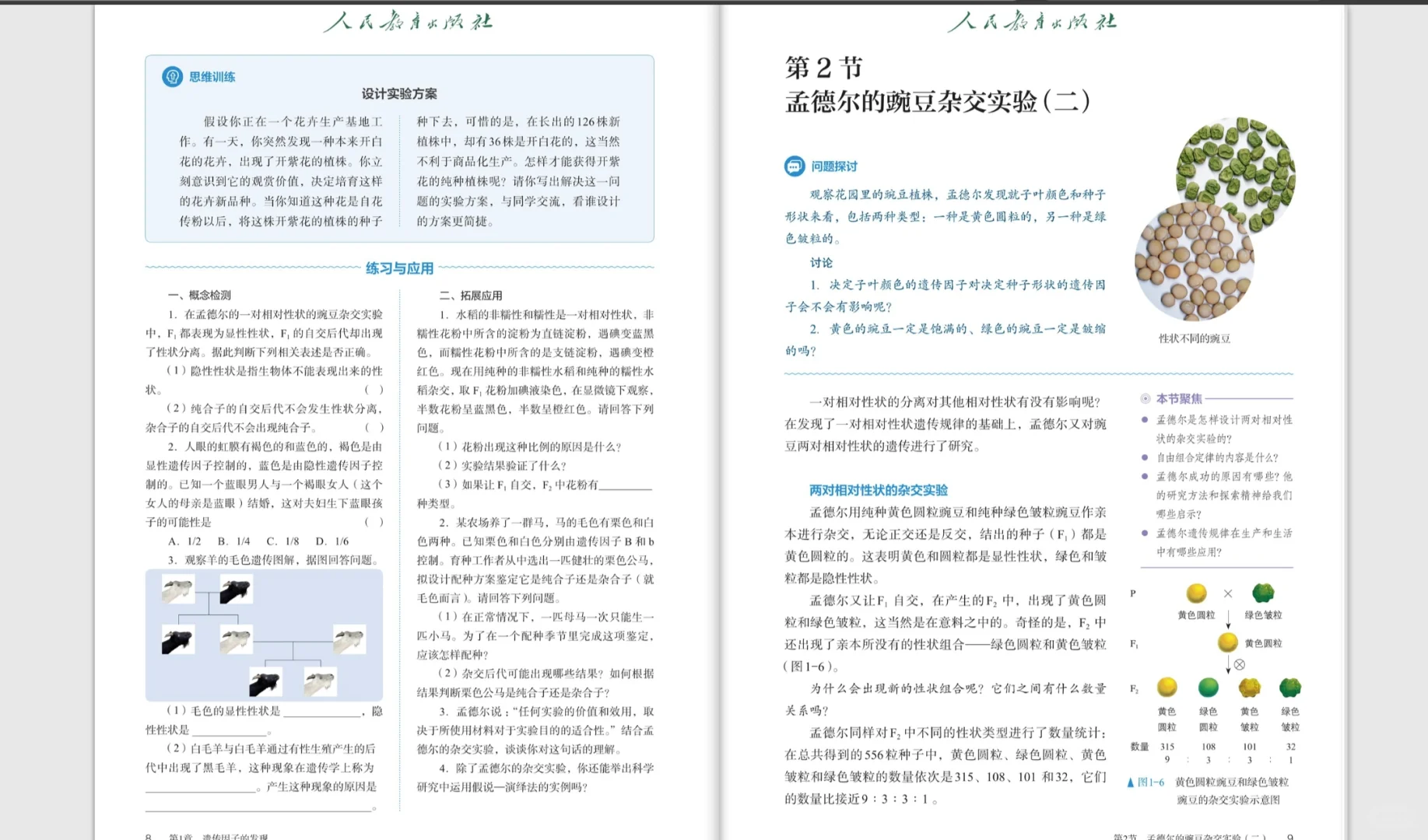Click the 人民教育出版社 logo on the right page
Viewport: 1428px width, 840px height.
pos(1032,21)
